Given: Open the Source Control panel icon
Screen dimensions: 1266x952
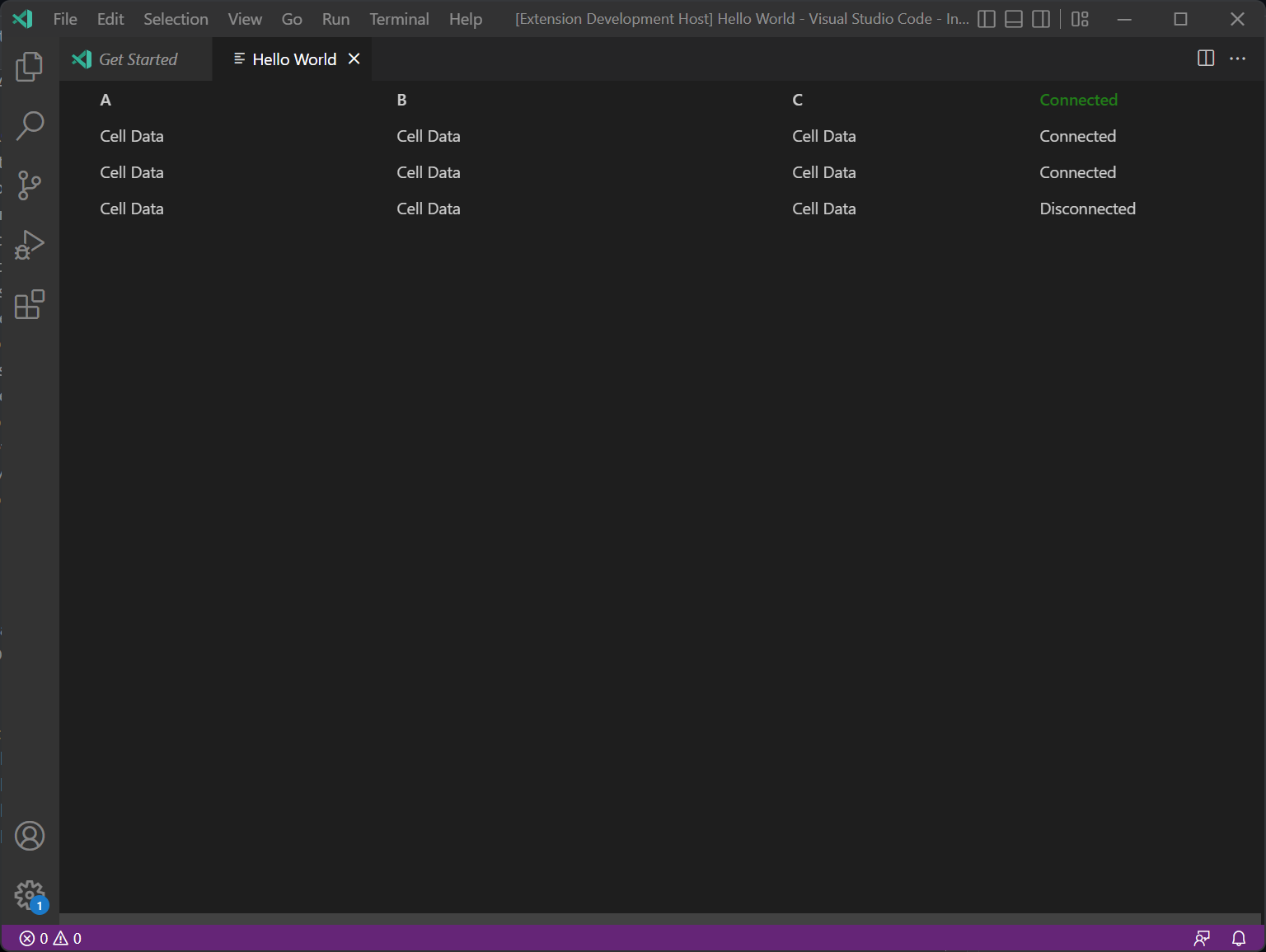Looking at the screenshot, I should 30,185.
